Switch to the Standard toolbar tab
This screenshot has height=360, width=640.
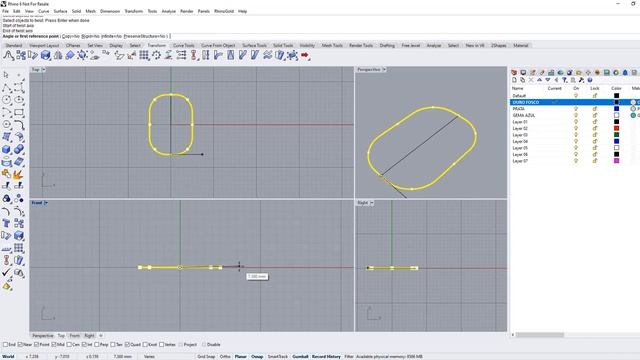[13, 45]
